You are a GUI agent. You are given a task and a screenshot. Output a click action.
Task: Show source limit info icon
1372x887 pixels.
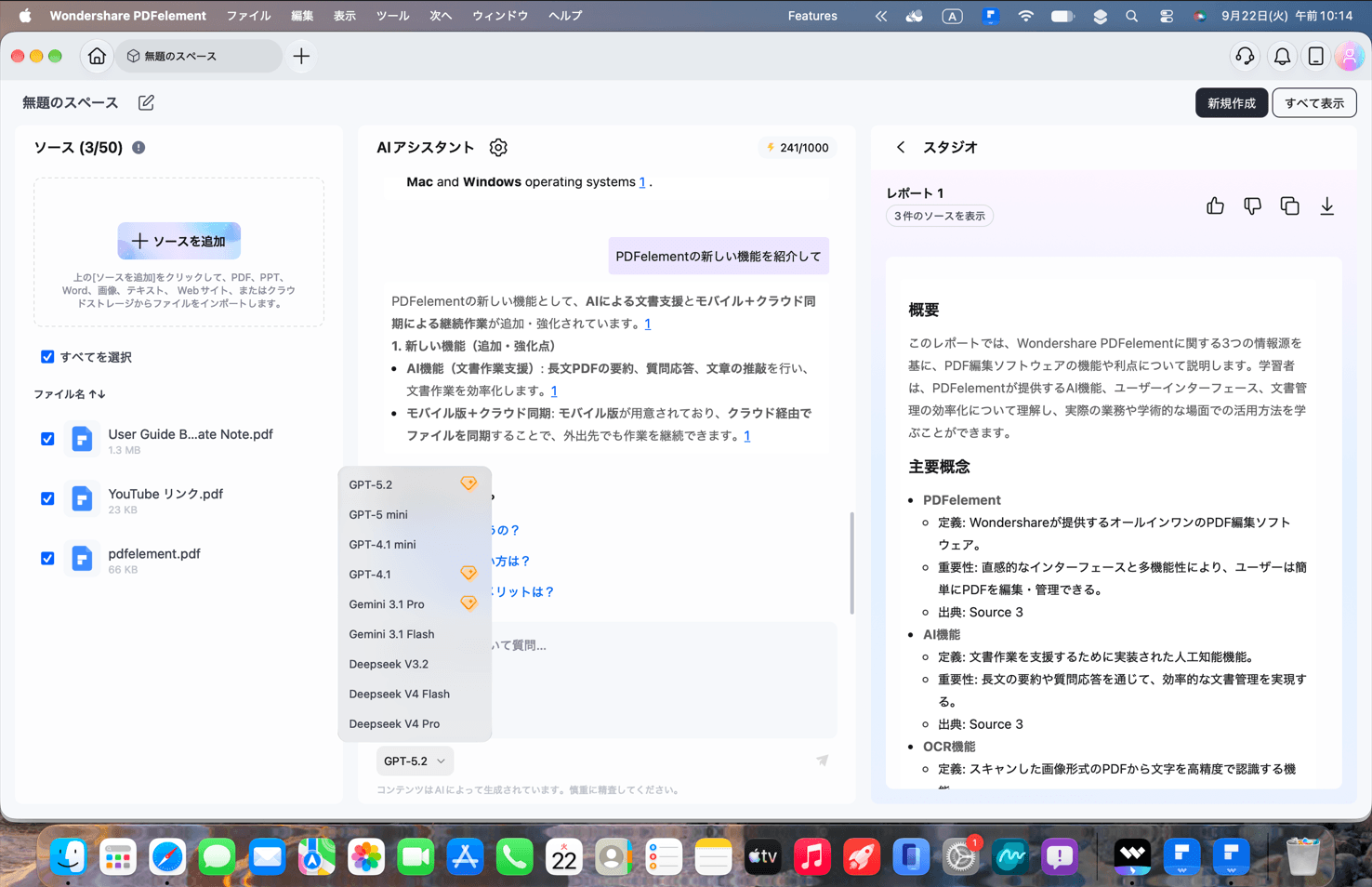[139, 148]
